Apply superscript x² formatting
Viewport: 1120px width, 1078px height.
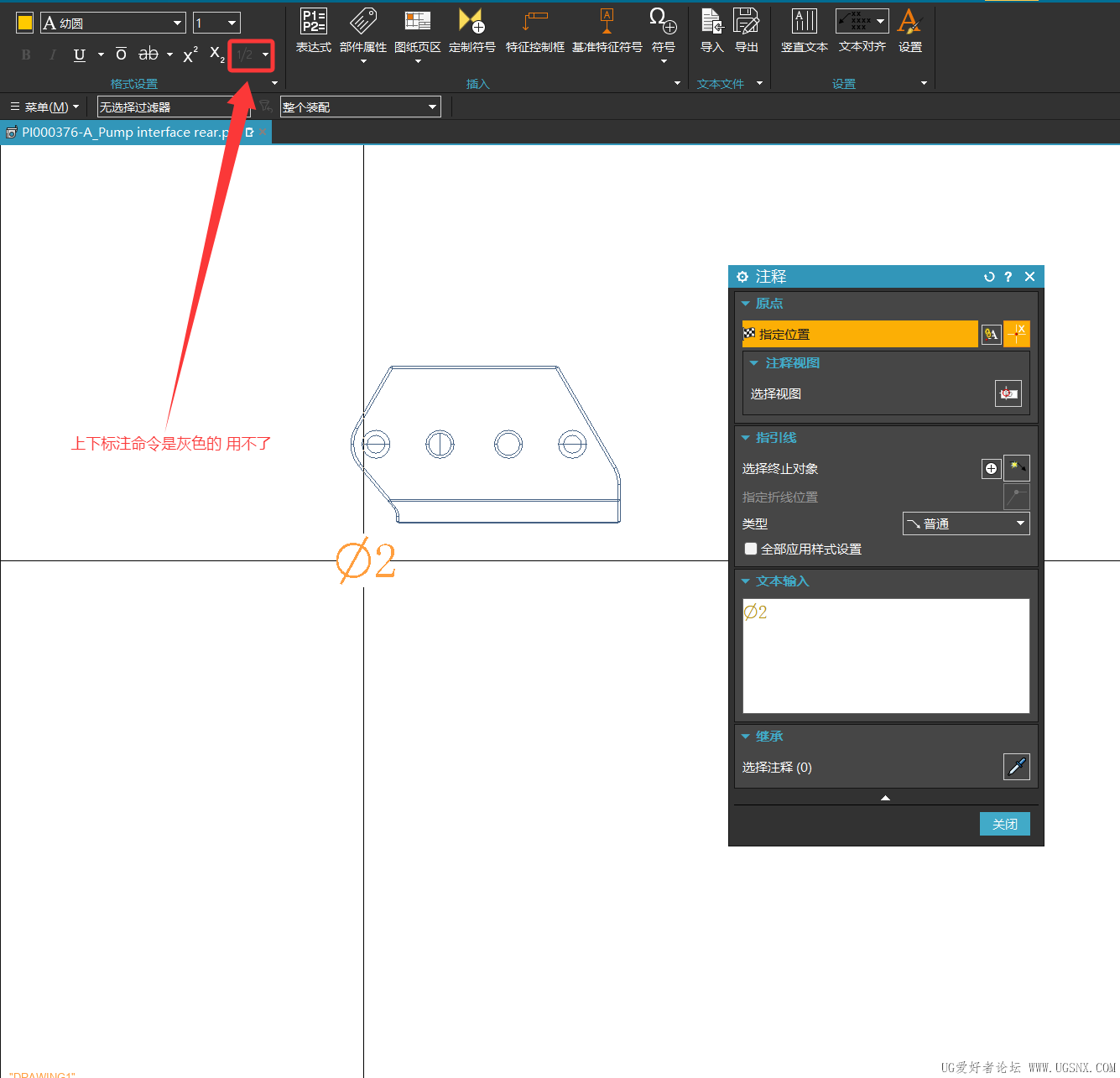(190, 55)
